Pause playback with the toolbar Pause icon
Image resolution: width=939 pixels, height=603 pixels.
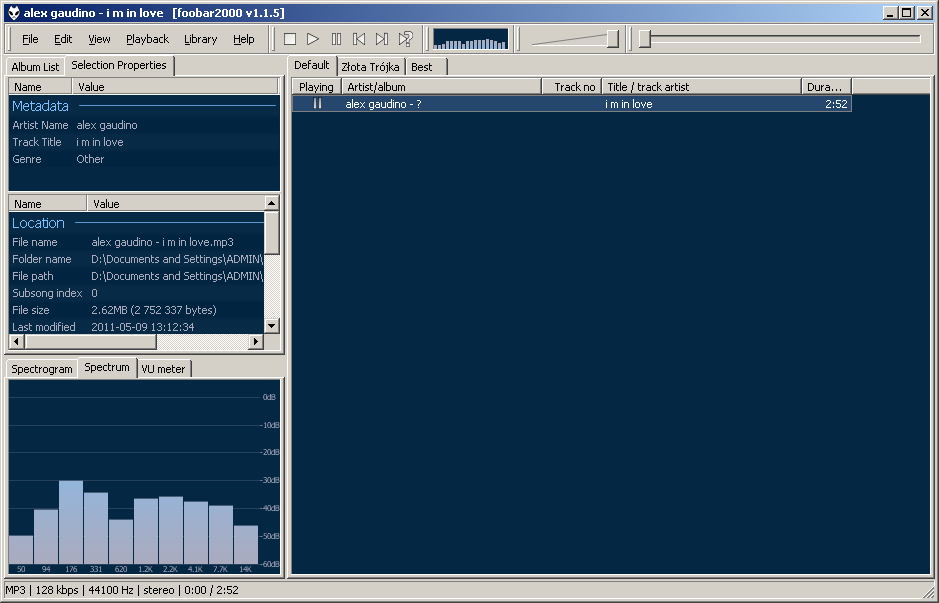click(336, 39)
